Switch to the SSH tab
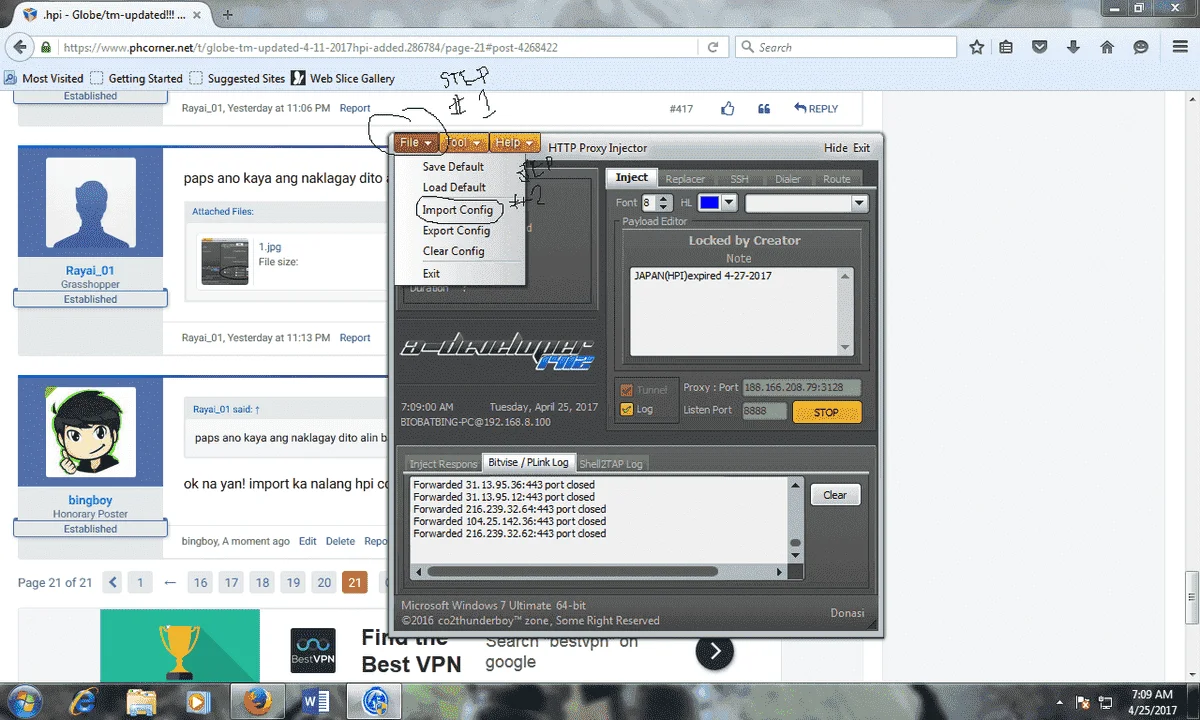The width and height of the screenshot is (1200, 720). 739,179
